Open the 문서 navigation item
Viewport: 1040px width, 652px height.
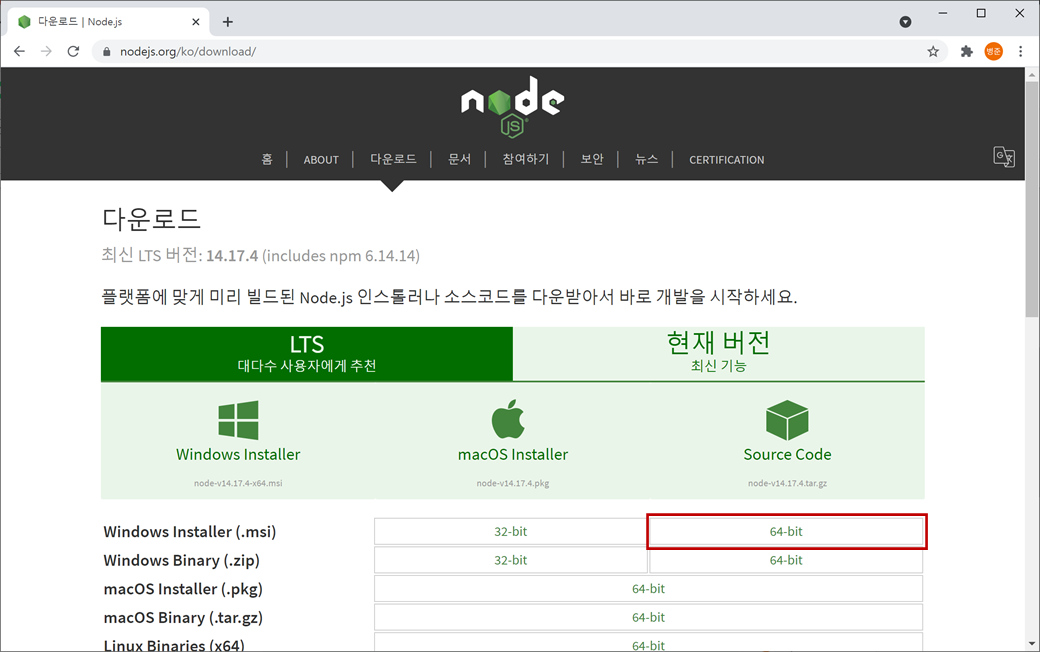click(x=459, y=159)
